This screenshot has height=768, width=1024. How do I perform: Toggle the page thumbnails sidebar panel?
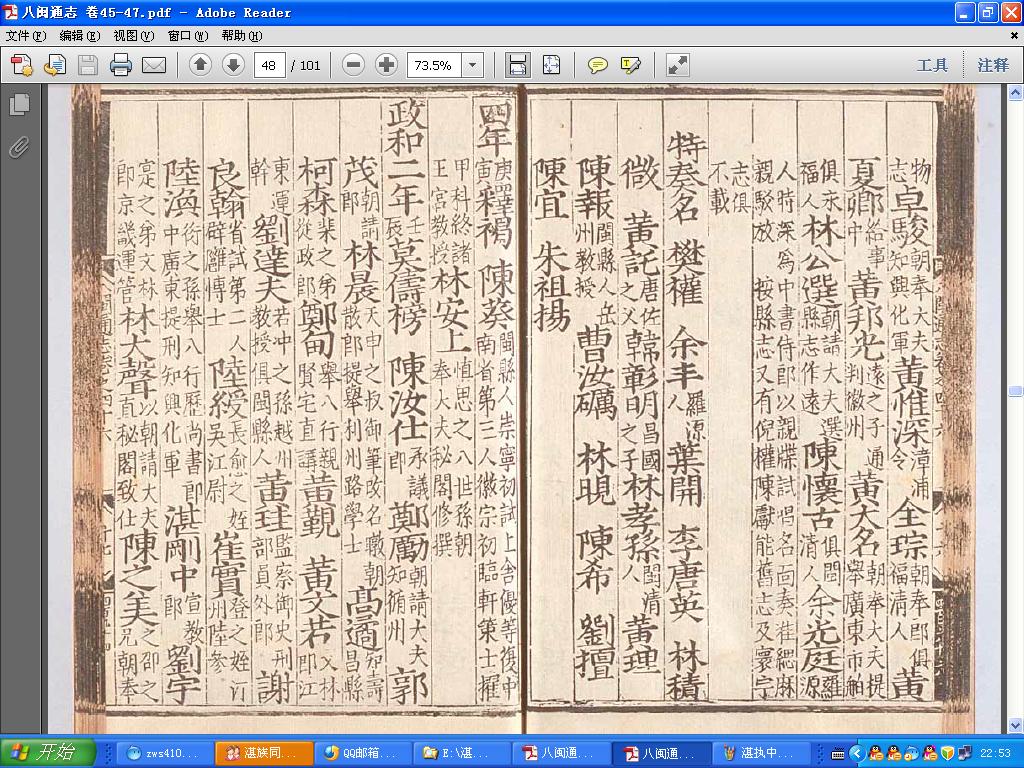(20, 104)
